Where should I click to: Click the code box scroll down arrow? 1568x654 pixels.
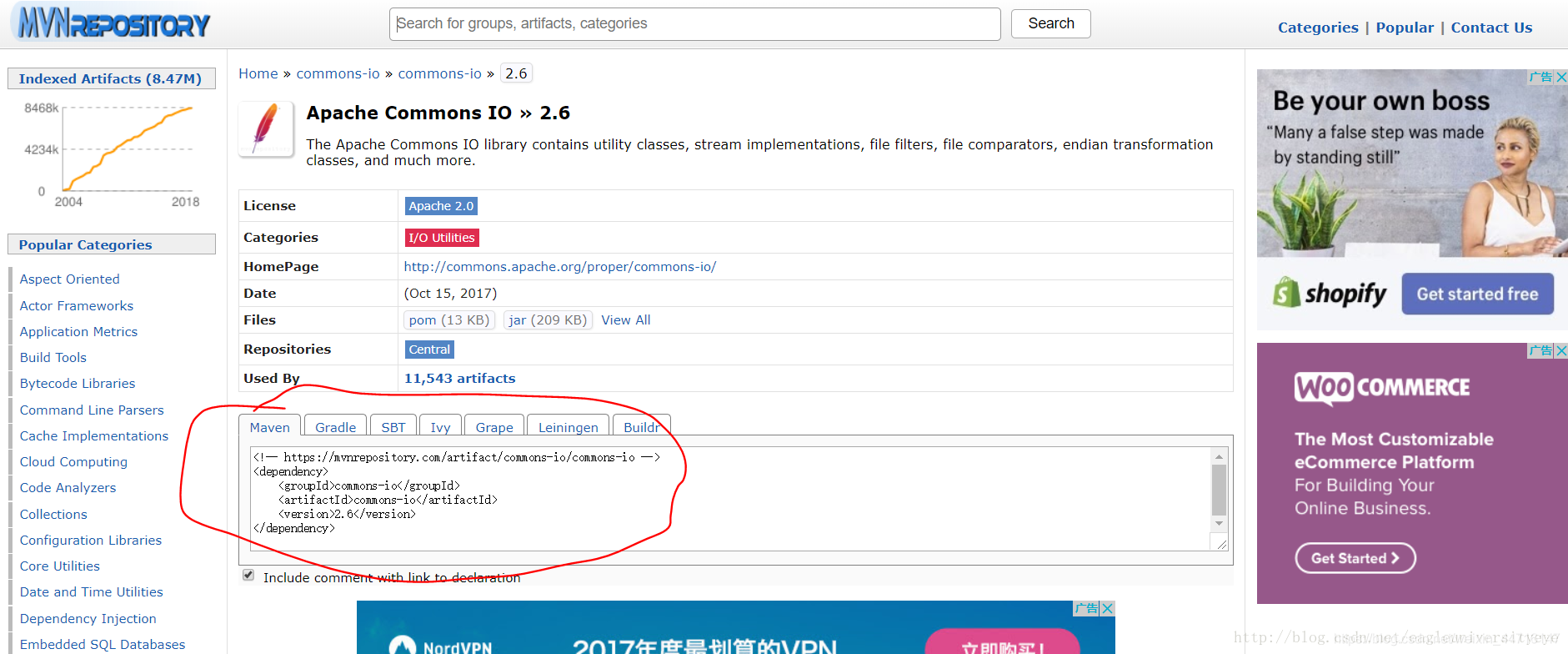(1219, 523)
